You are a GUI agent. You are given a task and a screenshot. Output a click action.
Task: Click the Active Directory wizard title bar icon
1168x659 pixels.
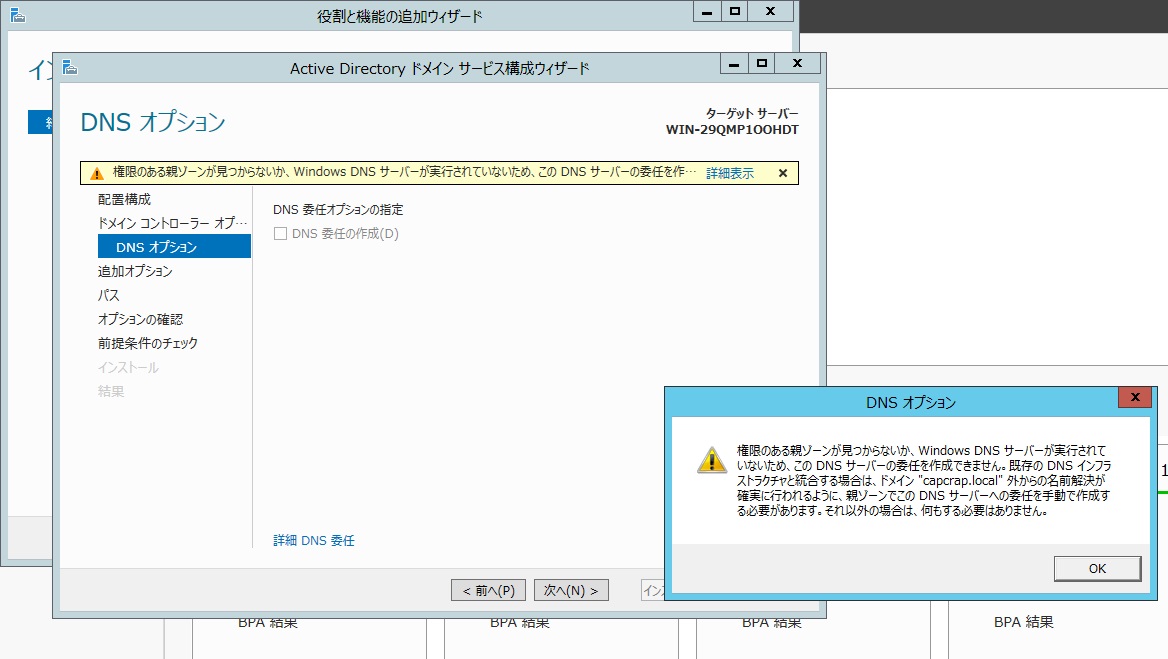coord(70,68)
